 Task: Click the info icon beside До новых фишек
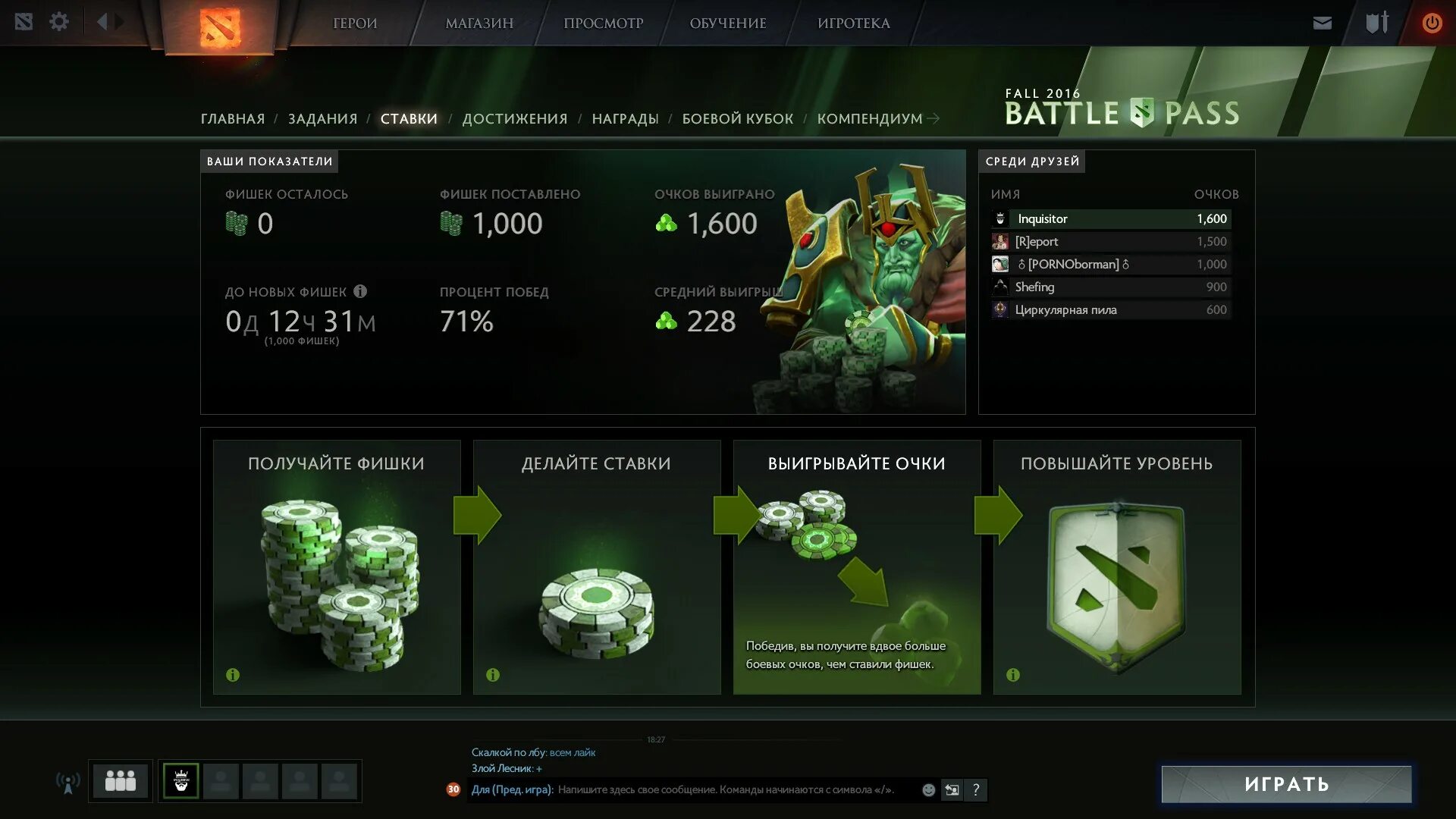[360, 291]
